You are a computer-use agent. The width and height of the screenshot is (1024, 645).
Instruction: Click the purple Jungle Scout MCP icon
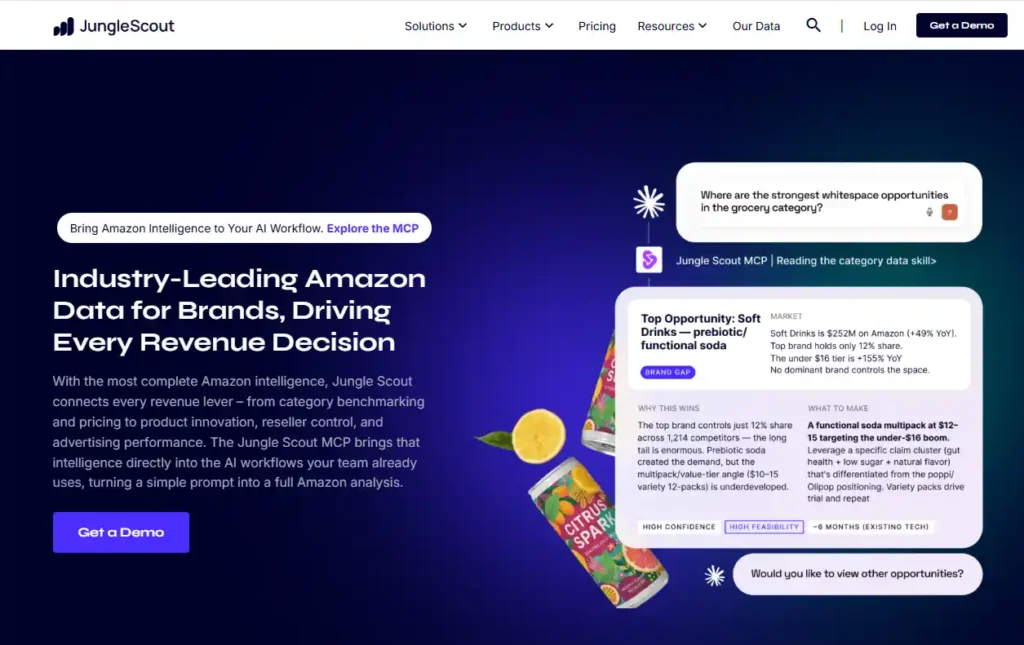point(649,260)
